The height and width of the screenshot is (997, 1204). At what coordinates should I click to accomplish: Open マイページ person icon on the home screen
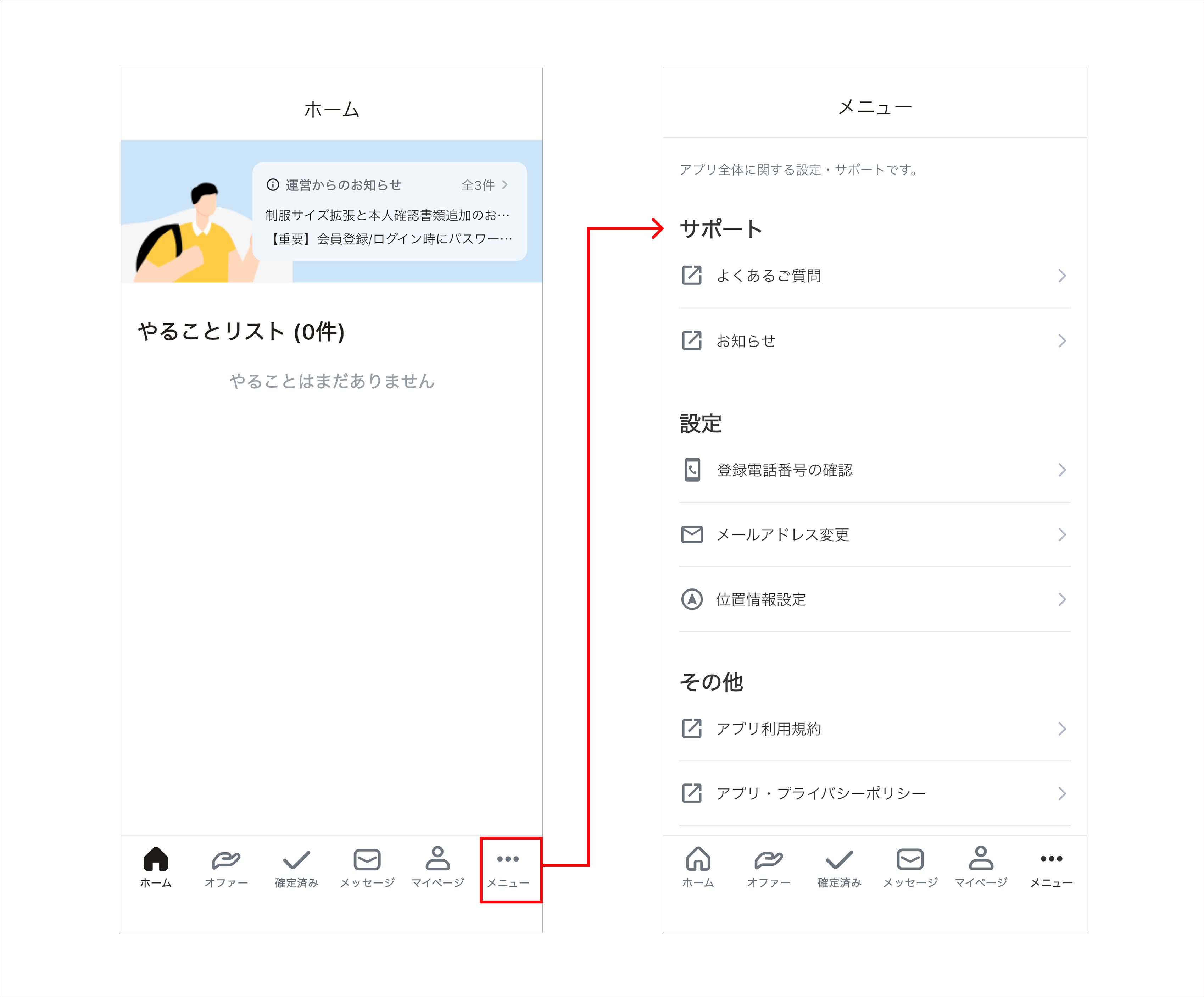[437, 858]
